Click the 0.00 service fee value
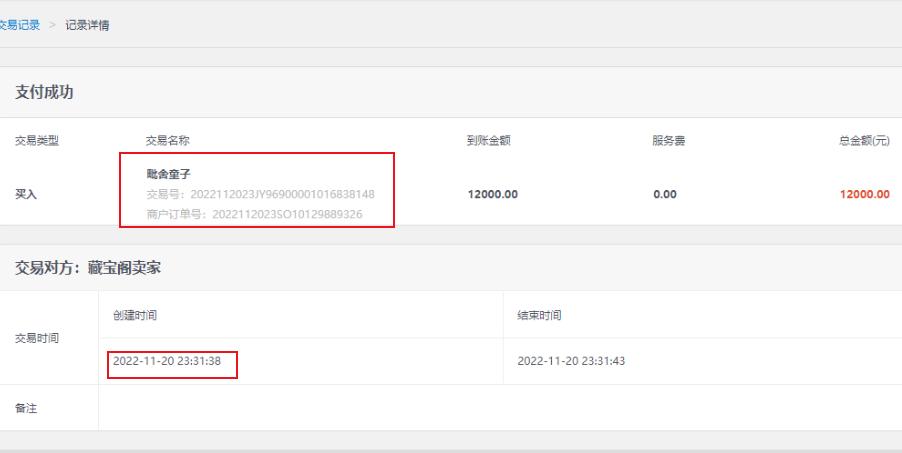902x453 pixels. click(x=665, y=195)
